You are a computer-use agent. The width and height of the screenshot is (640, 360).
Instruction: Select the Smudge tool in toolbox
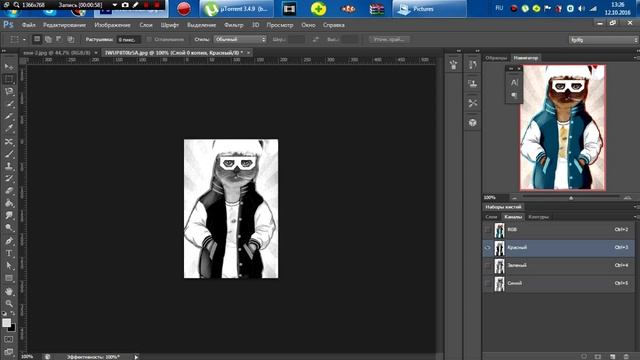coord(9,215)
